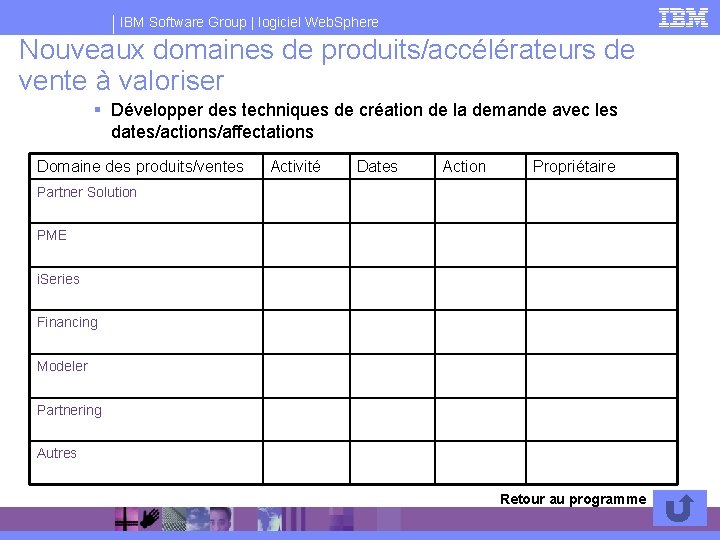Click the Propriétaire cell for Partnering
Image resolution: width=720 pixels, height=540 pixels.
click(601, 419)
